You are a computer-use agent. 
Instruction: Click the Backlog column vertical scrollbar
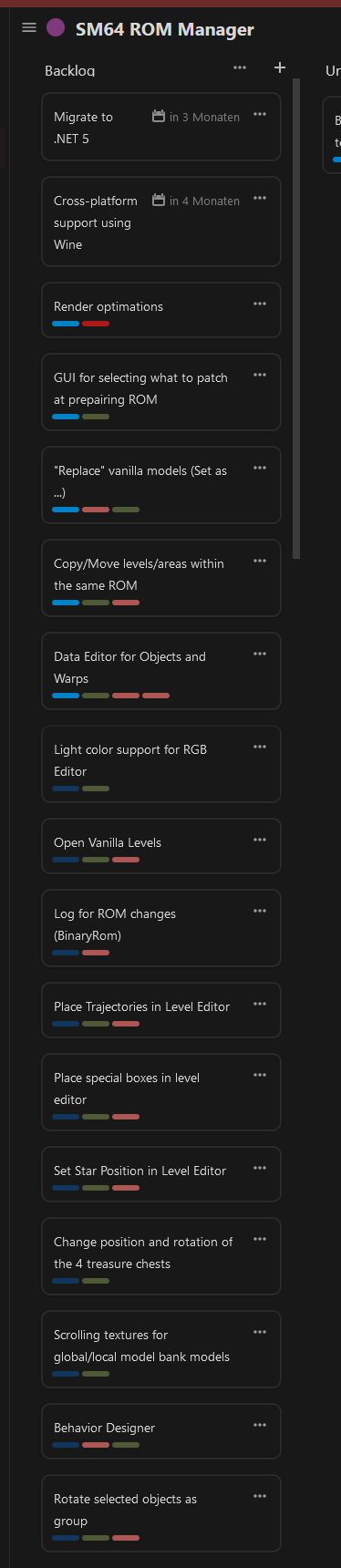[x=296, y=319]
